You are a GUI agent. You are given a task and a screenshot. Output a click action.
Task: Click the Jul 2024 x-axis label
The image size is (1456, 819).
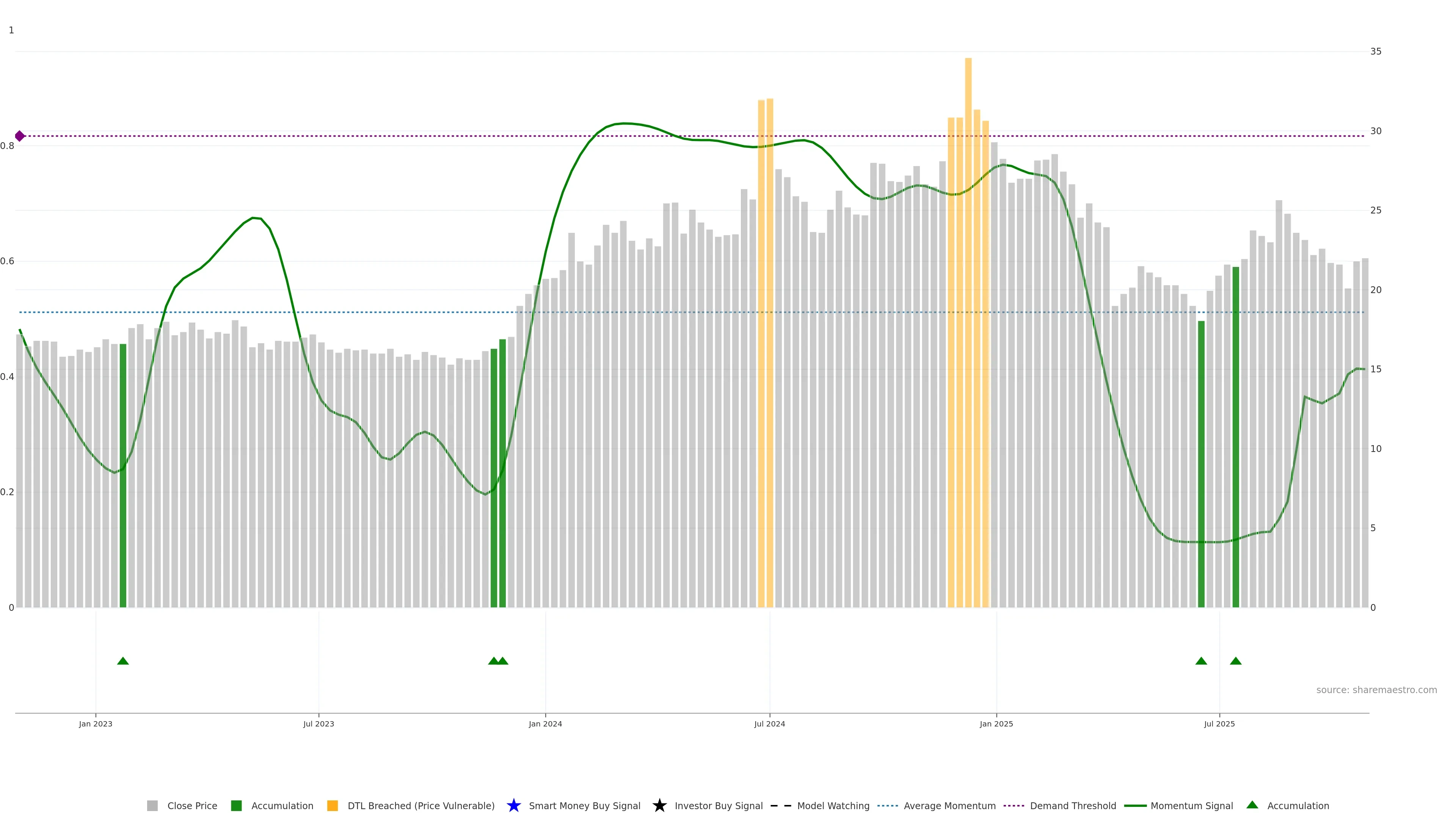(x=769, y=723)
